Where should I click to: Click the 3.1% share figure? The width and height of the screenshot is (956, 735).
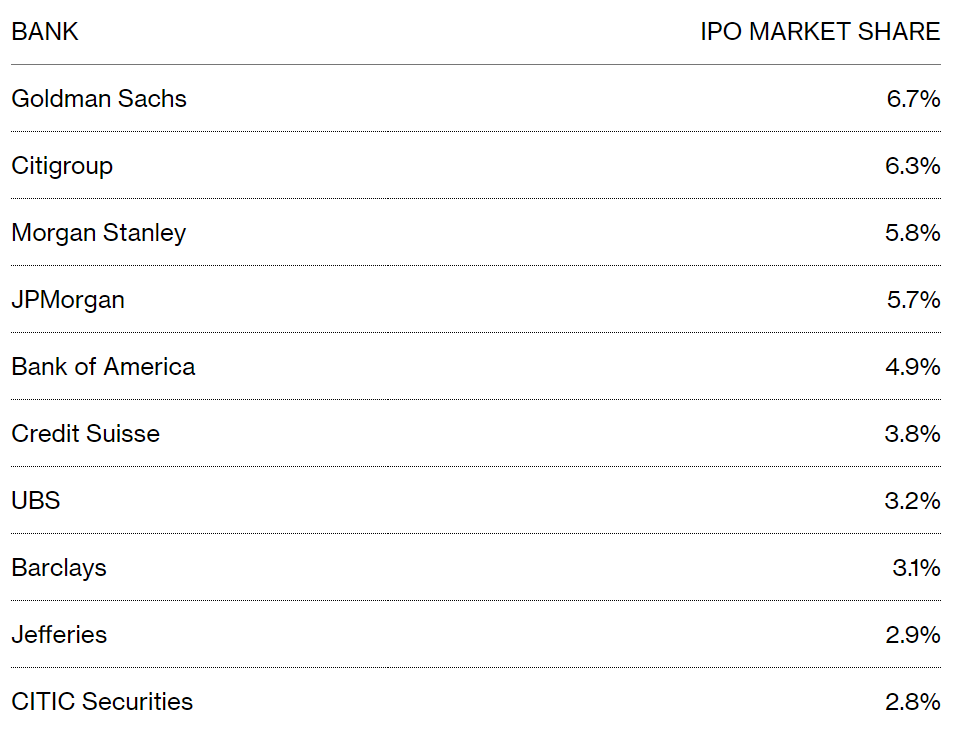[916, 568]
